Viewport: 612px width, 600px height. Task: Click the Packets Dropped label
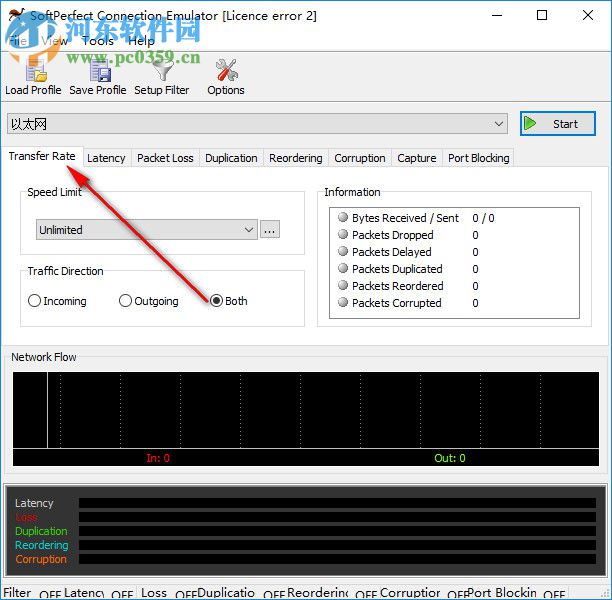pos(393,235)
